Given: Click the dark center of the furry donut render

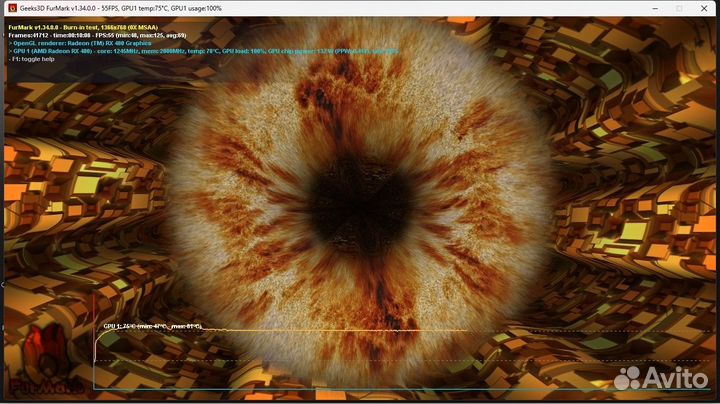Looking at the screenshot, I should coord(360,206).
